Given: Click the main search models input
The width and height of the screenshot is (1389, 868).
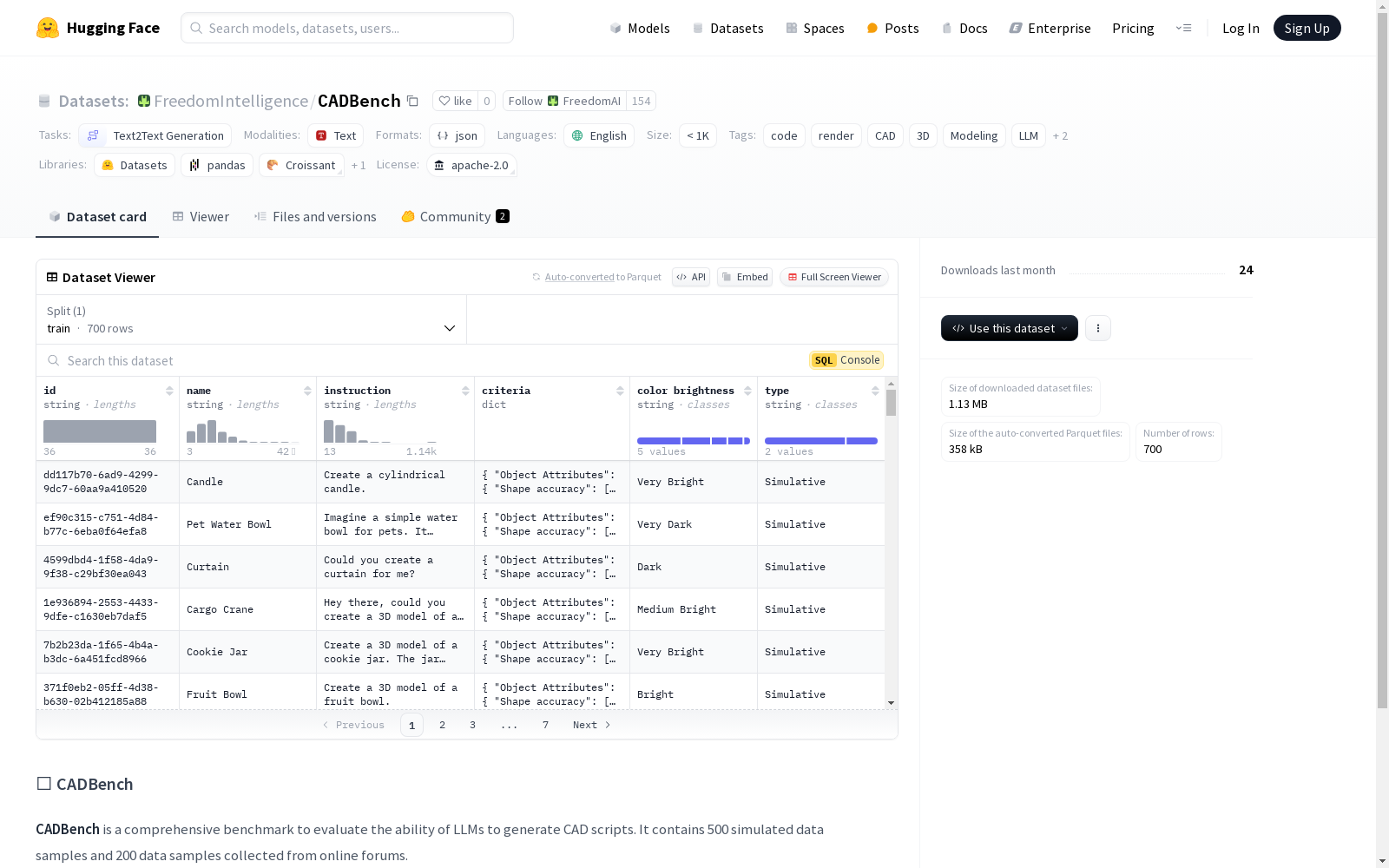Looking at the screenshot, I should point(347,28).
